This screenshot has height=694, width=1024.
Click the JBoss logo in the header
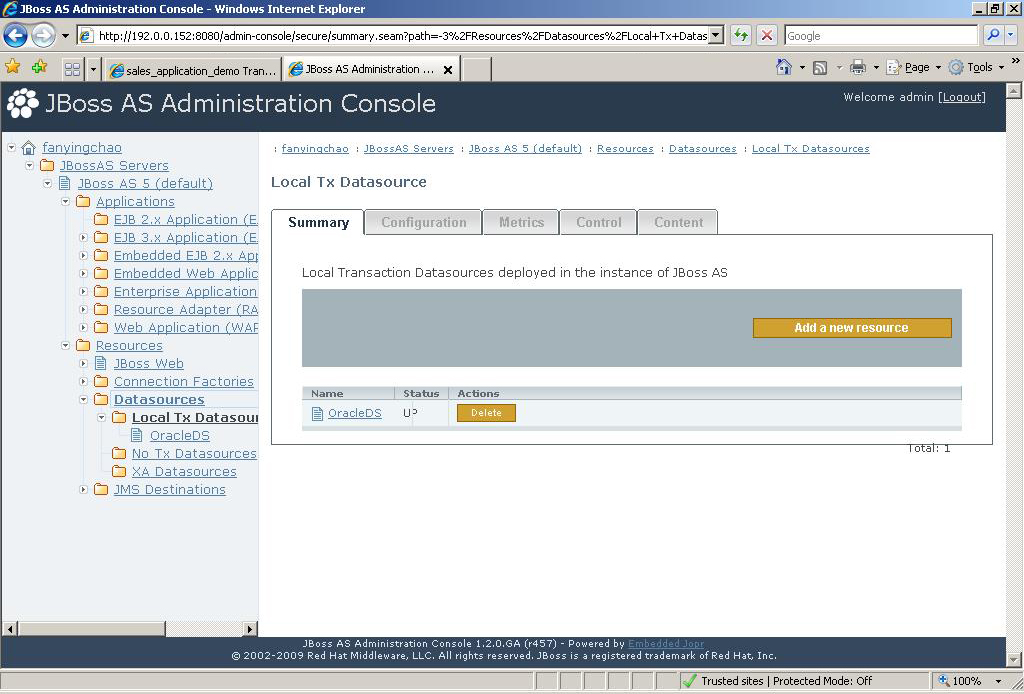click(x=22, y=103)
